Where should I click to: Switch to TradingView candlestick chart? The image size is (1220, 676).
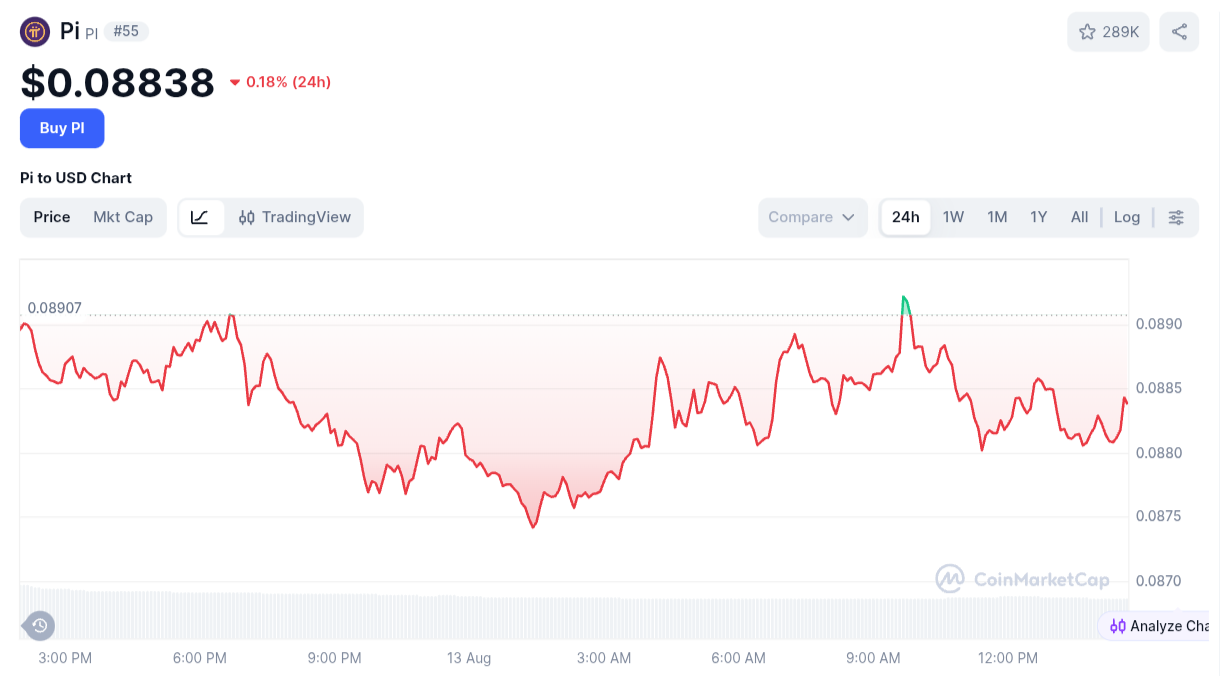(294, 217)
